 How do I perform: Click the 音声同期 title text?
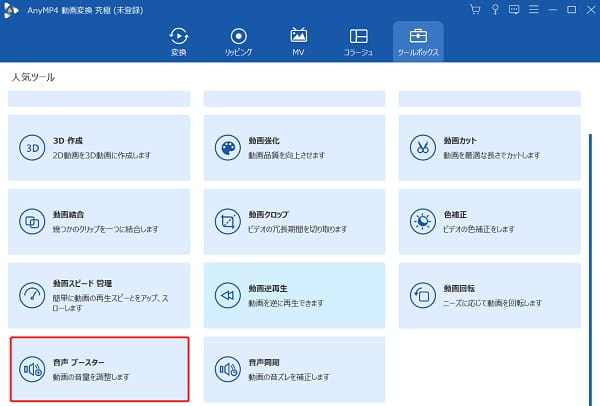(264, 362)
